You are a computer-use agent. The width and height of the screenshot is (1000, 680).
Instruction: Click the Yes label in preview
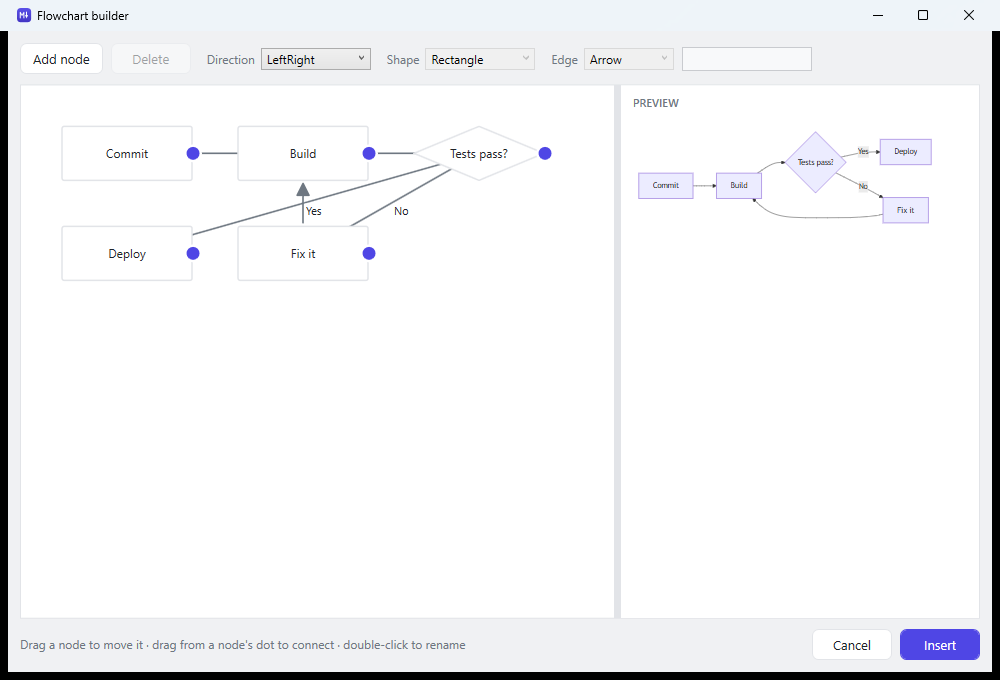click(863, 152)
